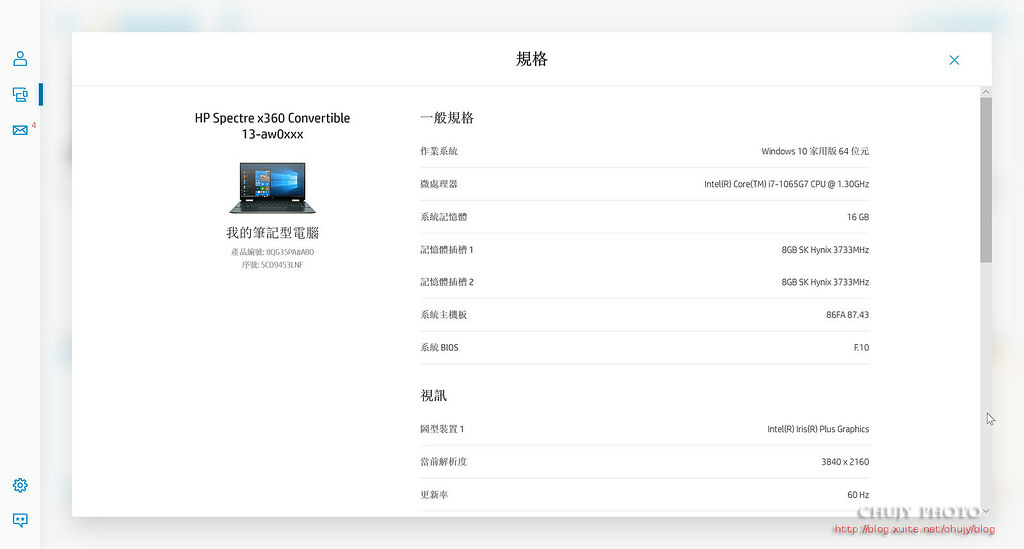Click the 規格 dialog title
Screen dimensions: 1024x549
pos(532,59)
